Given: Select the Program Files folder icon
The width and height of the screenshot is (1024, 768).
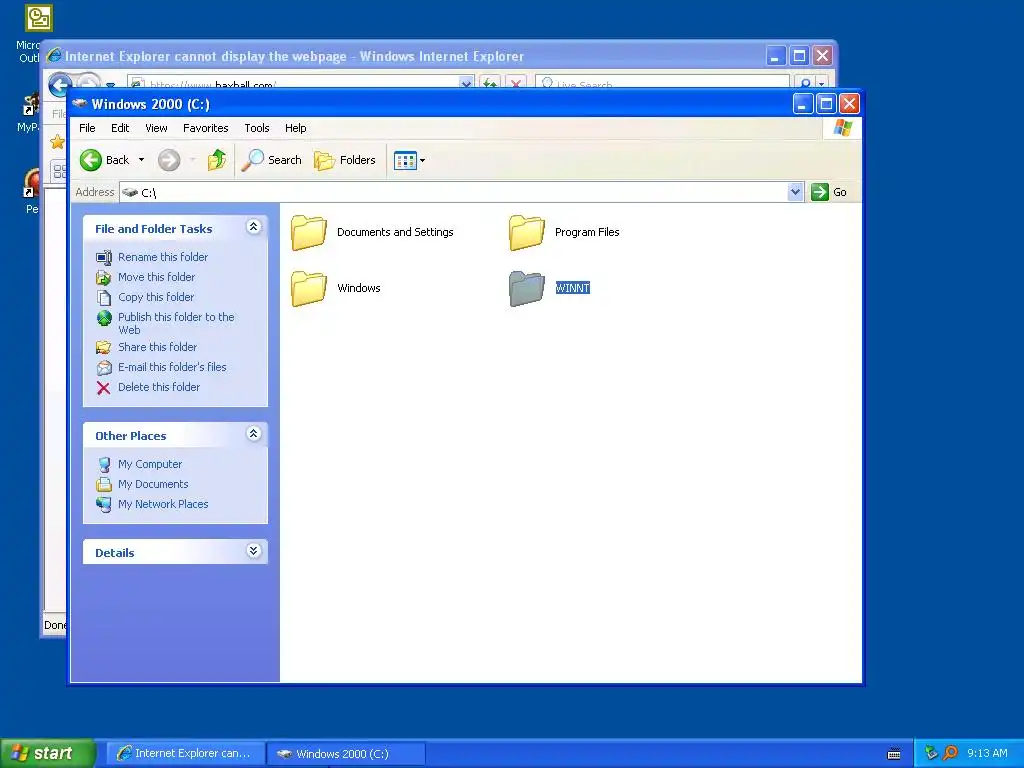Looking at the screenshot, I should [x=526, y=232].
